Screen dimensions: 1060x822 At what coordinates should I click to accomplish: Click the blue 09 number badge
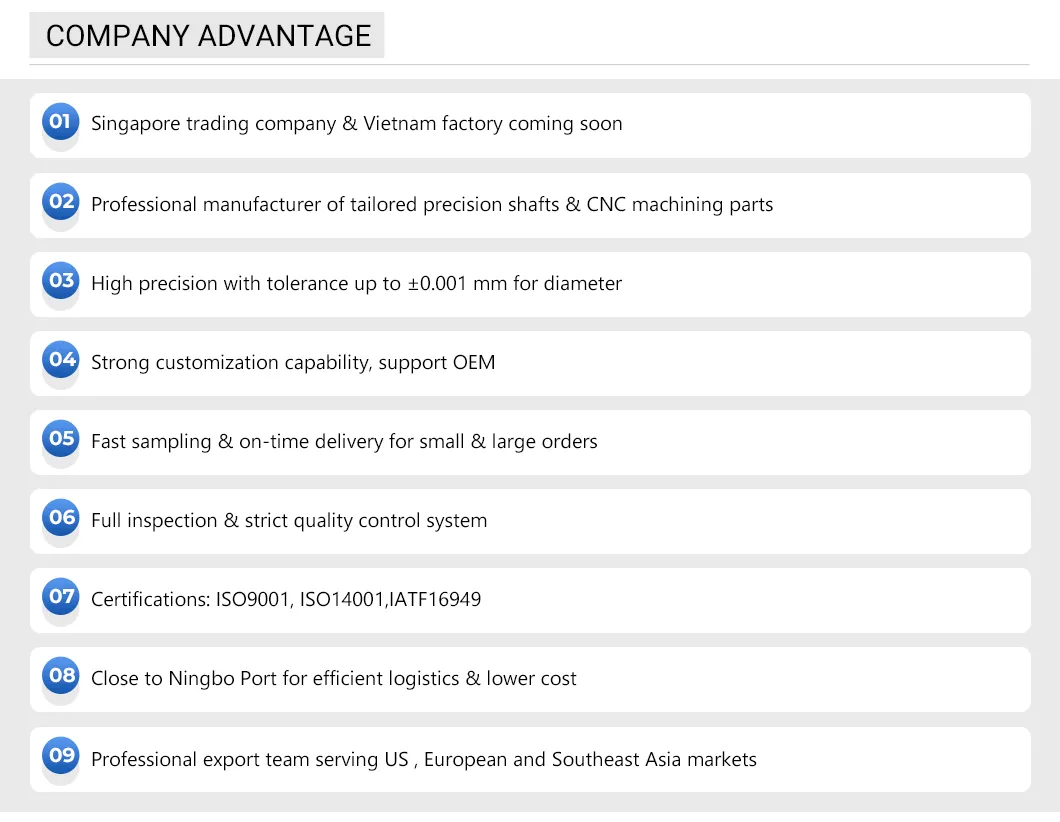[x=61, y=756]
